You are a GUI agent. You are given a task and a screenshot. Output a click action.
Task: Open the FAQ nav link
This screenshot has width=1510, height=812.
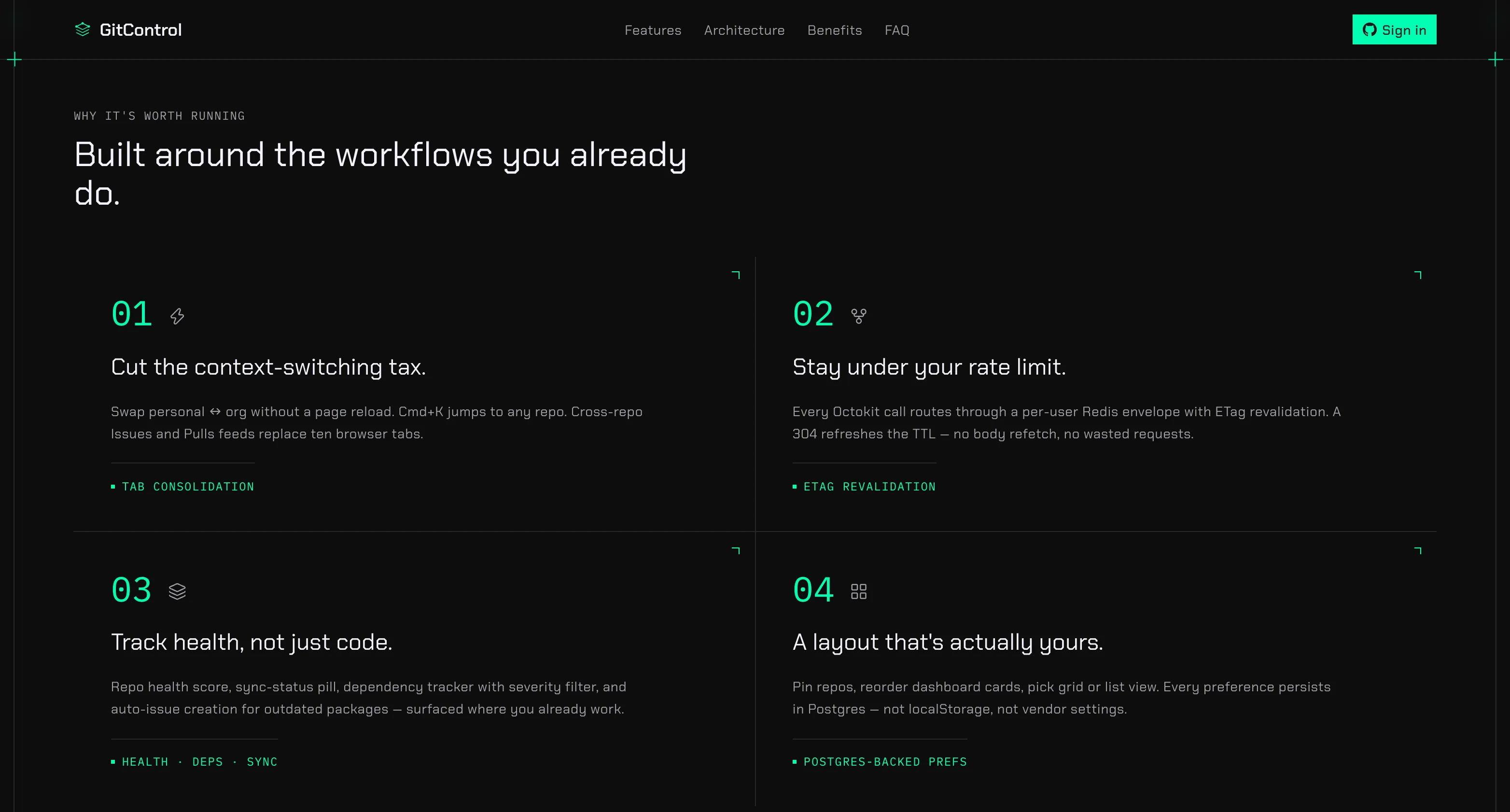[x=897, y=30]
